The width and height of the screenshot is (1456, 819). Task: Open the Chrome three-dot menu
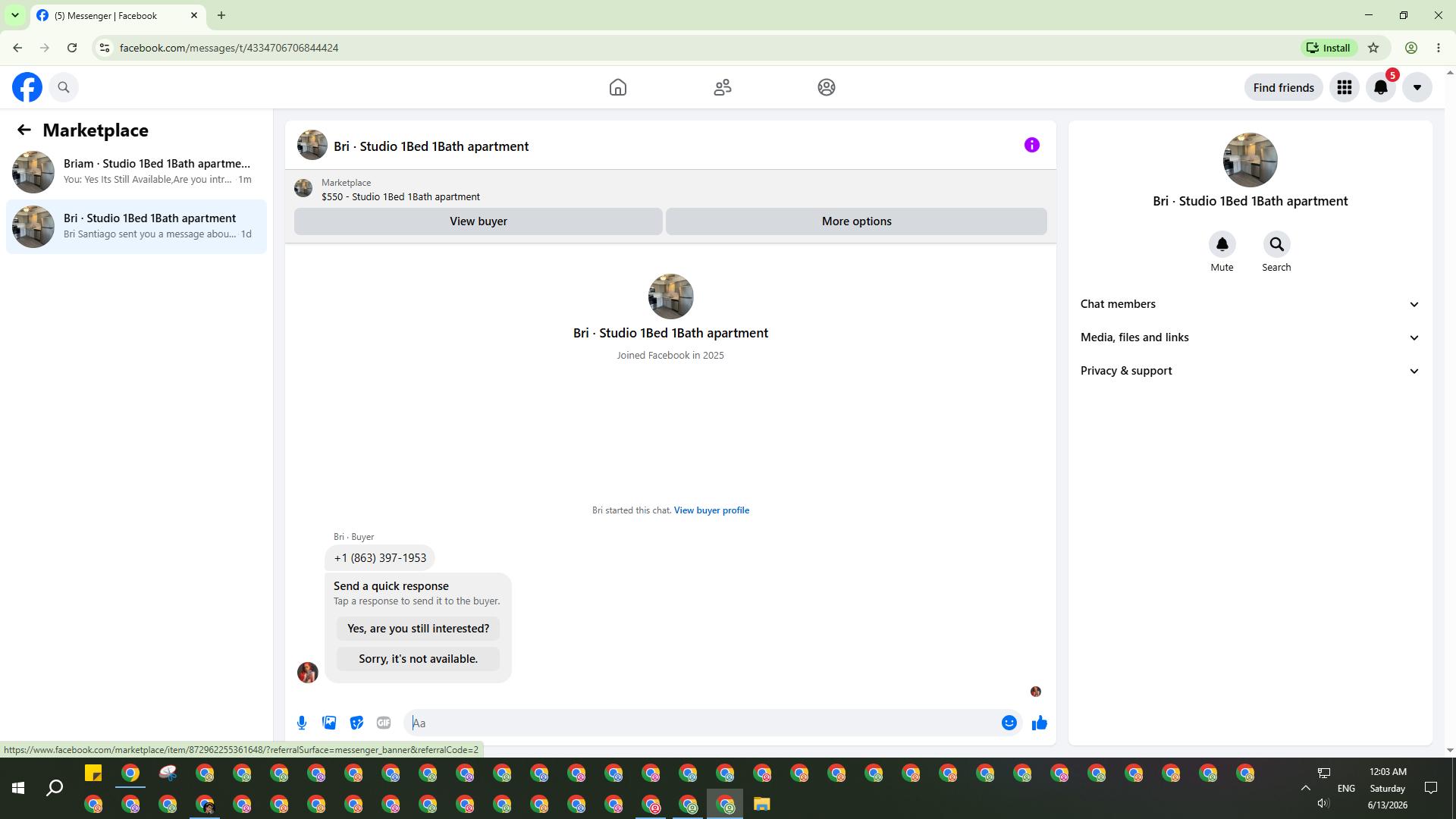[1439, 48]
